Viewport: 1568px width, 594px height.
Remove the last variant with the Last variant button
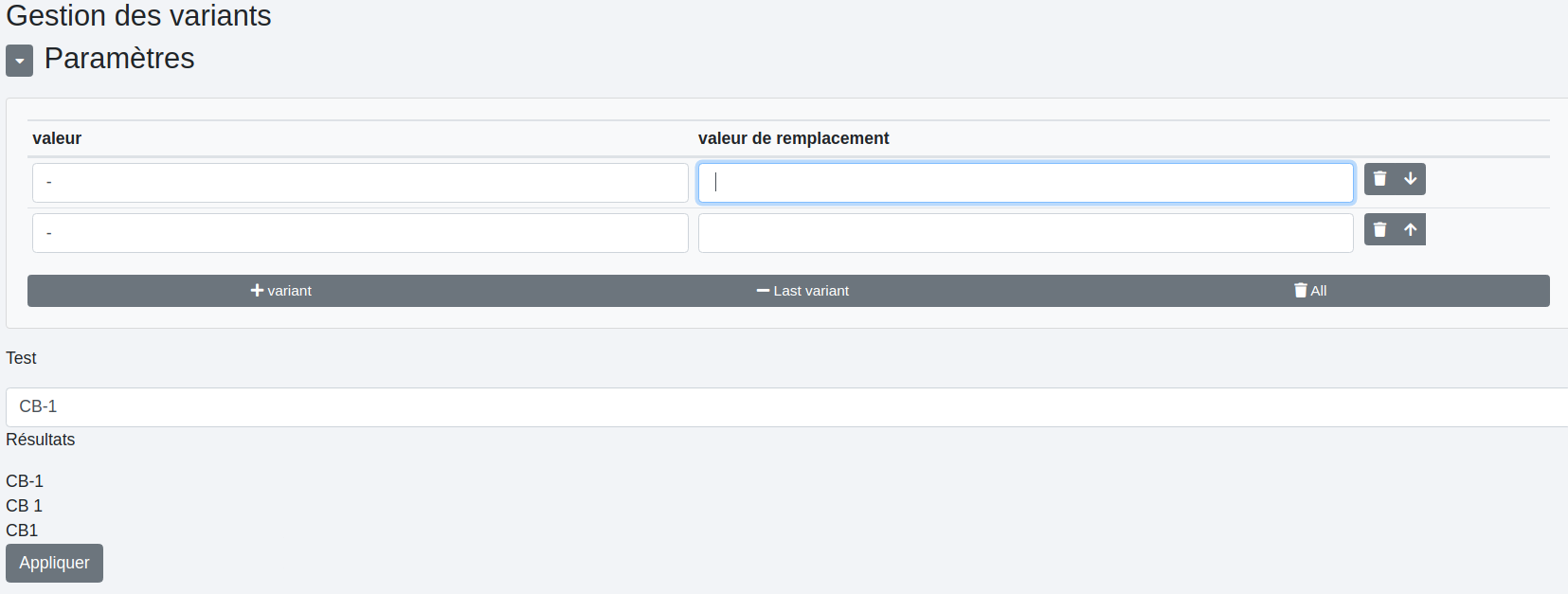[x=802, y=291]
